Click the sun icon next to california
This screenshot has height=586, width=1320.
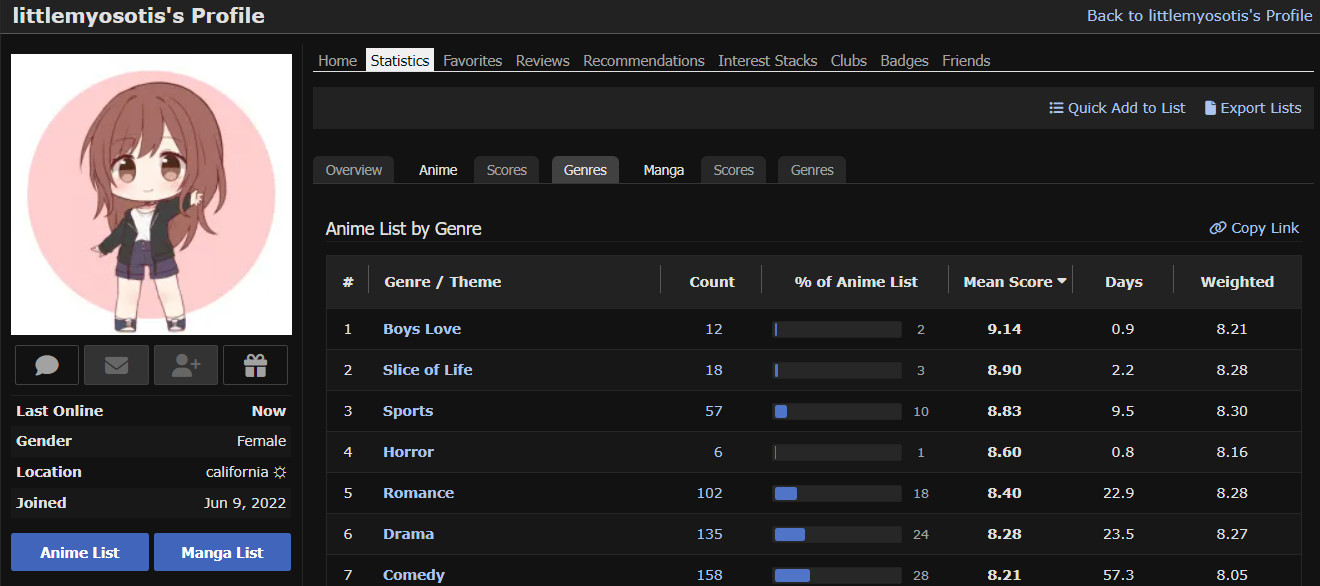click(x=280, y=472)
